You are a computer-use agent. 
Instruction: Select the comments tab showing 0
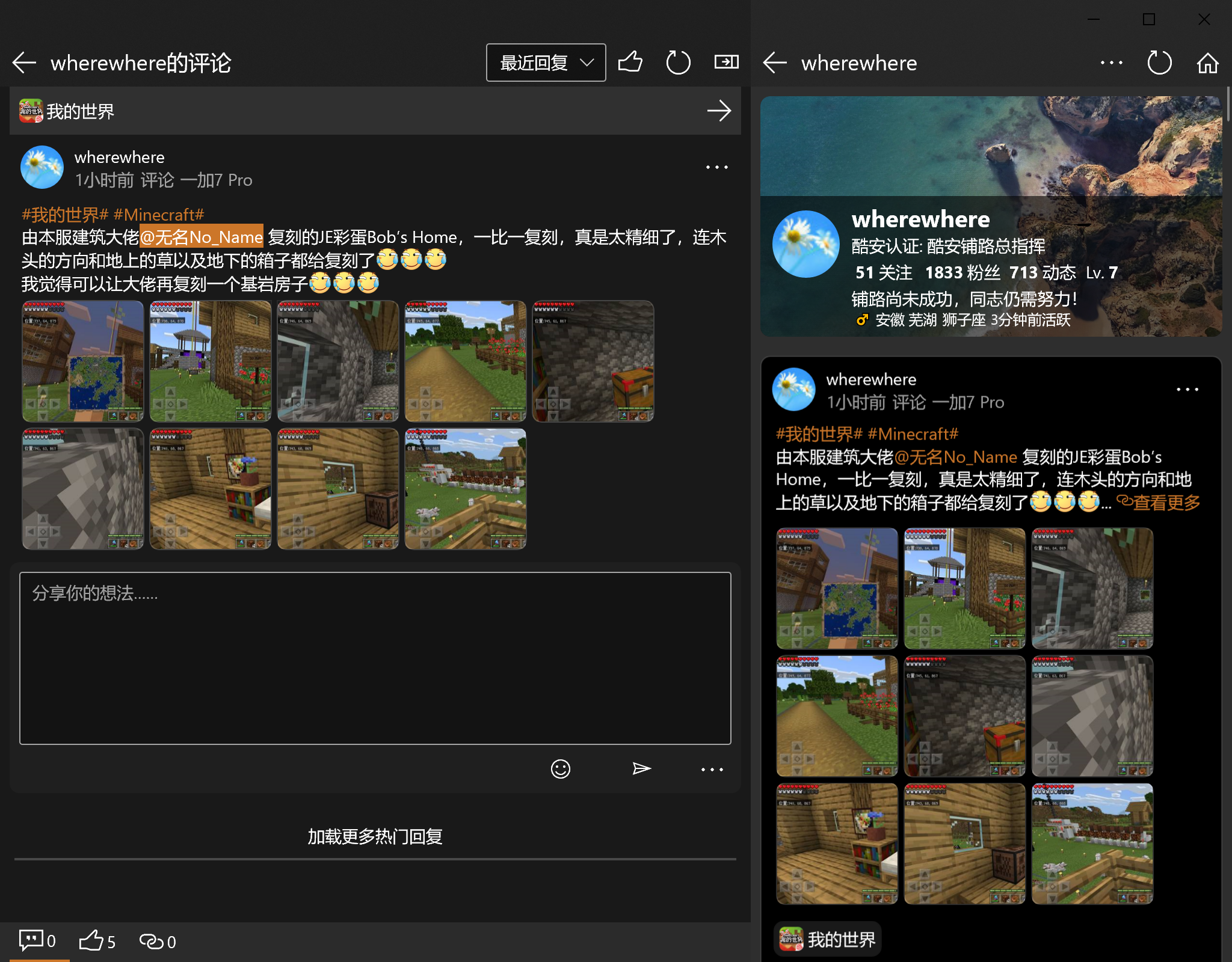(x=37, y=941)
